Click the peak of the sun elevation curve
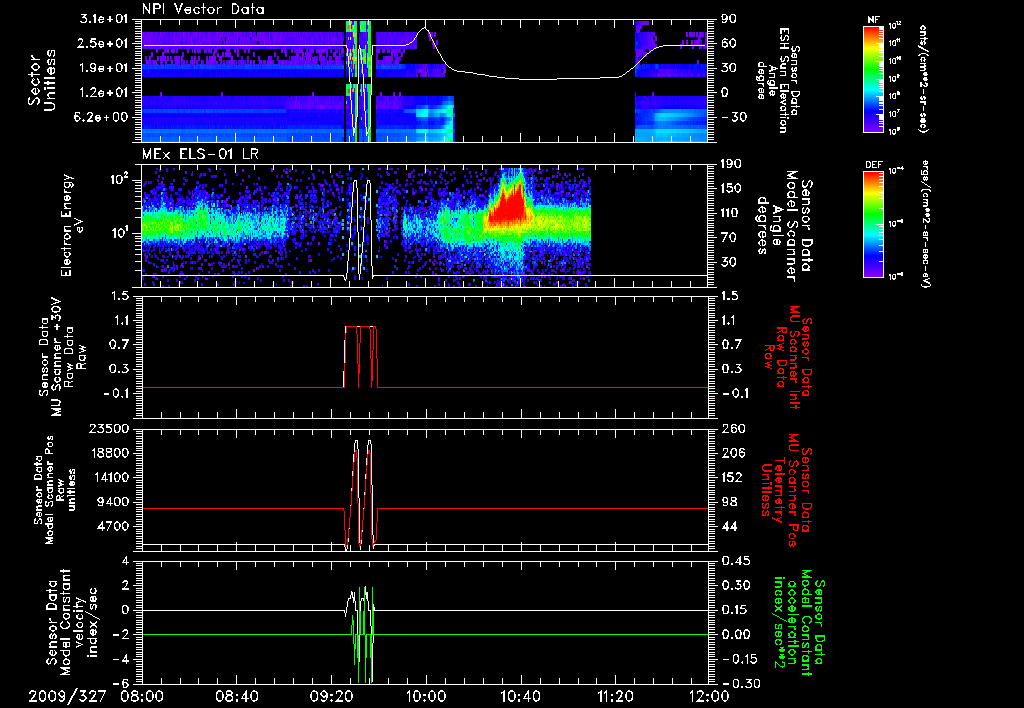The width and height of the screenshot is (1024, 708). coord(424,28)
